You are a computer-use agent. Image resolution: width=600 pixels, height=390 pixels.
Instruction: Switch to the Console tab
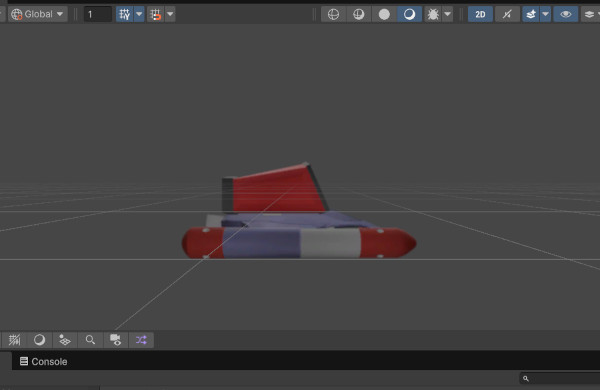(44, 361)
